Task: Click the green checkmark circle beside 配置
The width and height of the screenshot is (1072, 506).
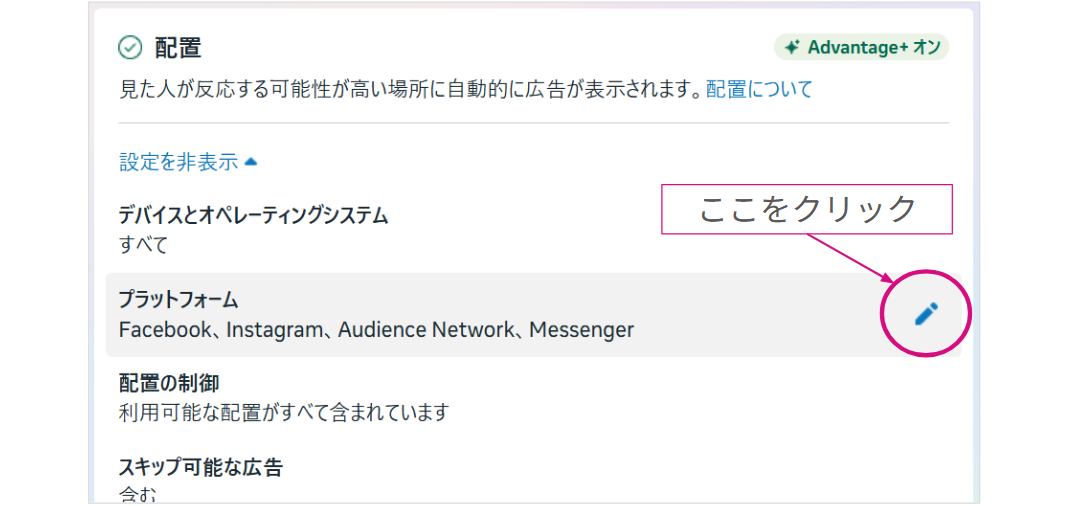Action: coord(130,47)
